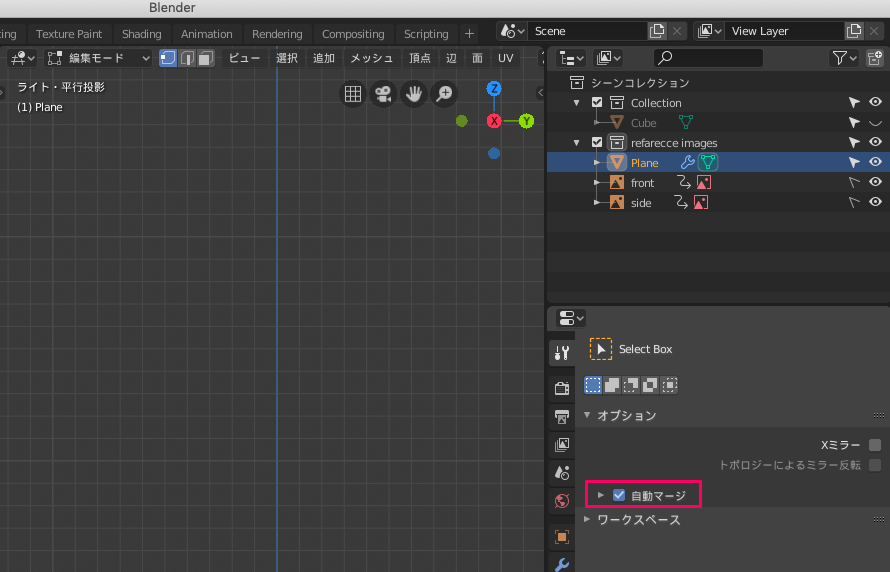Click the zoom view magnifier icon

coord(444,94)
